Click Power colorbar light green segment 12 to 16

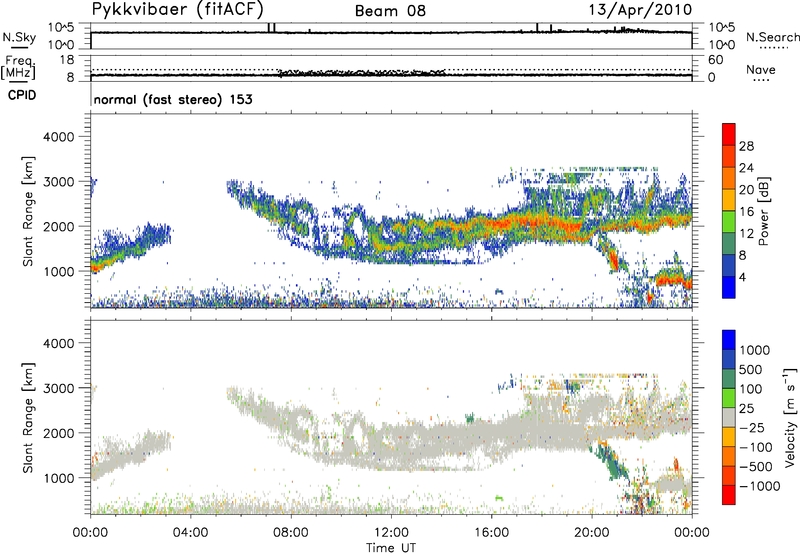(729, 222)
